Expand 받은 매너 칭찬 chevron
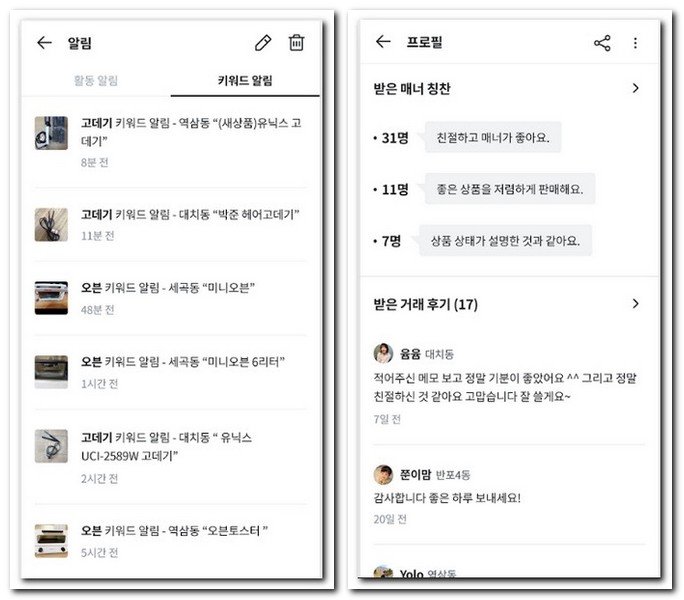This screenshot has width=684, height=600. [635, 88]
